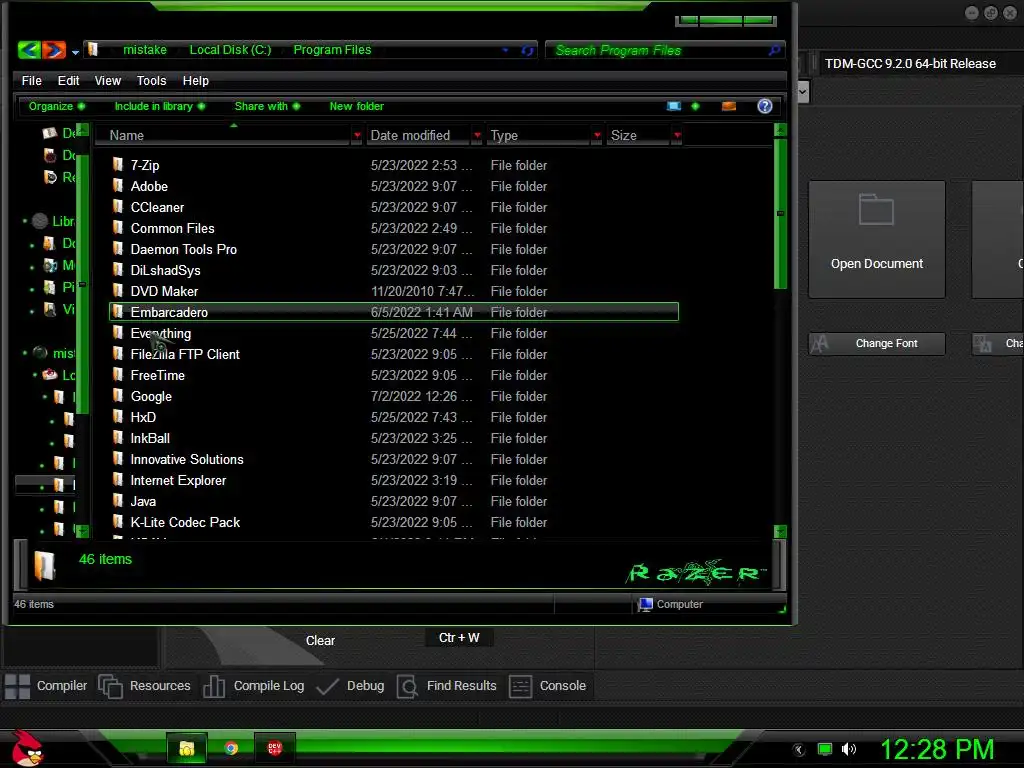
Task: Select the DVD Maker folder
Action: pyautogui.click(x=164, y=291)
